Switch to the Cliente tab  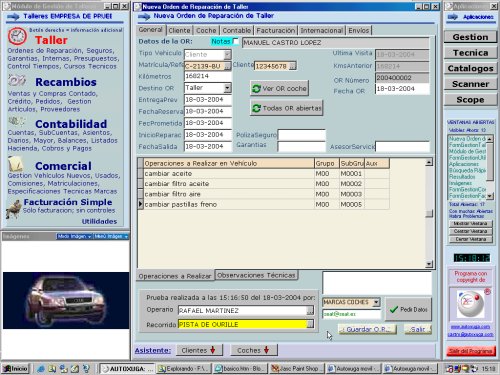coord(179,30)
